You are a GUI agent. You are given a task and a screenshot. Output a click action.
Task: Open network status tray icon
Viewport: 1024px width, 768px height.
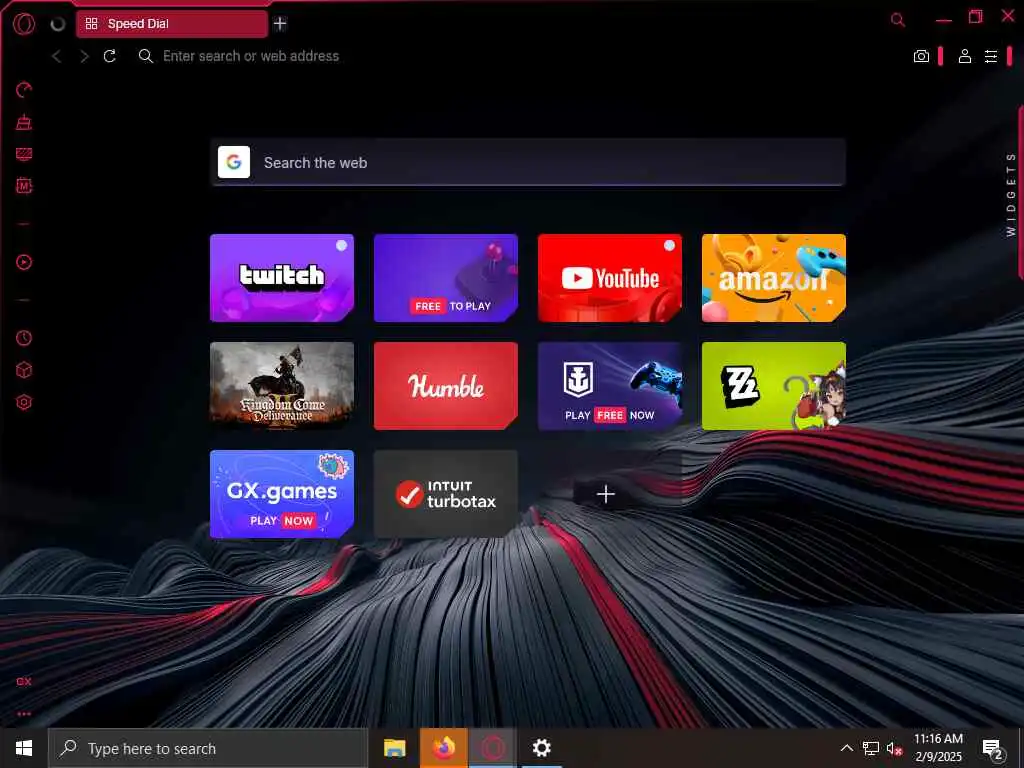click(871, 748)
